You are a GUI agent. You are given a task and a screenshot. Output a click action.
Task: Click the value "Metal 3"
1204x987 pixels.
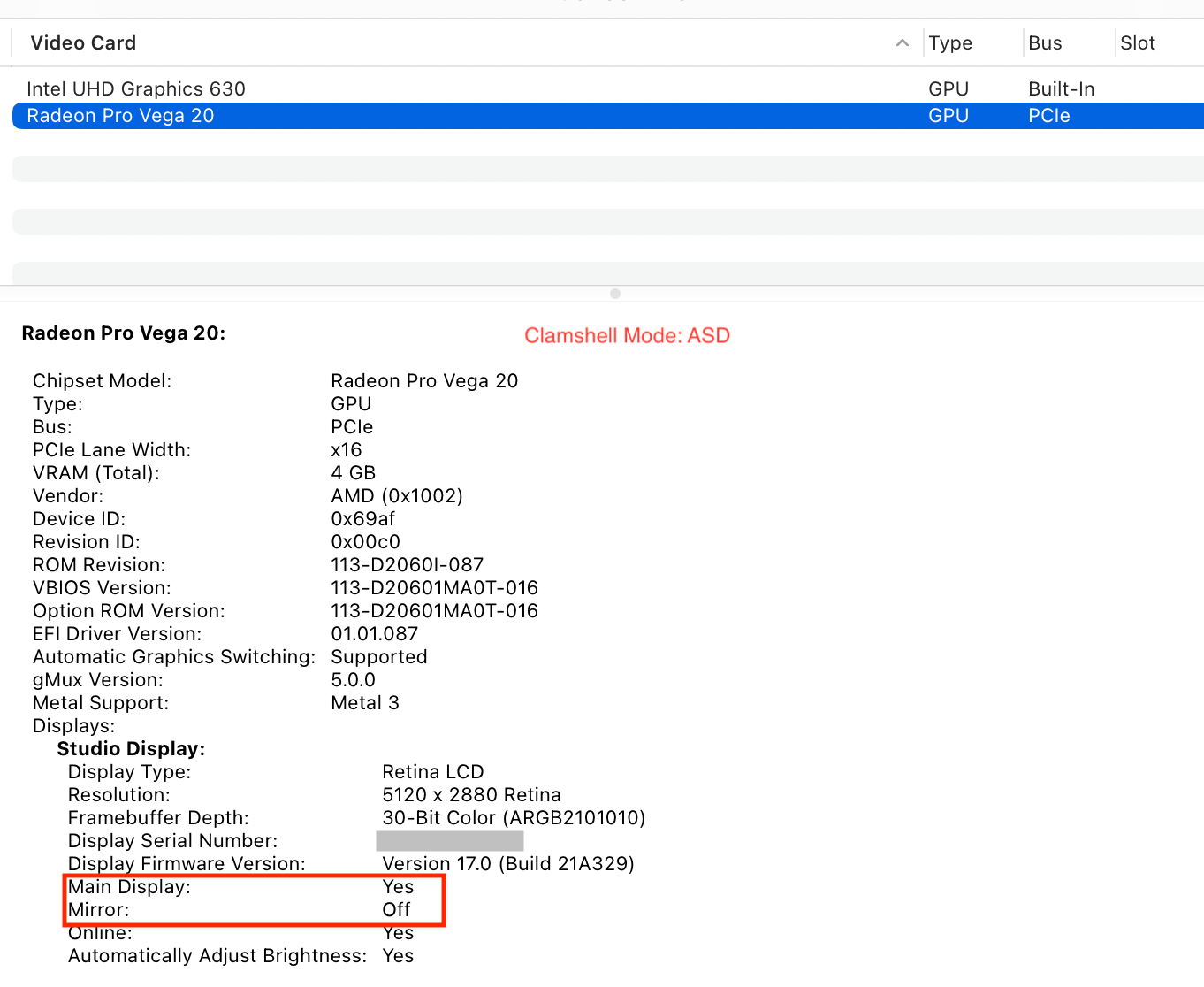pos(365,703)
